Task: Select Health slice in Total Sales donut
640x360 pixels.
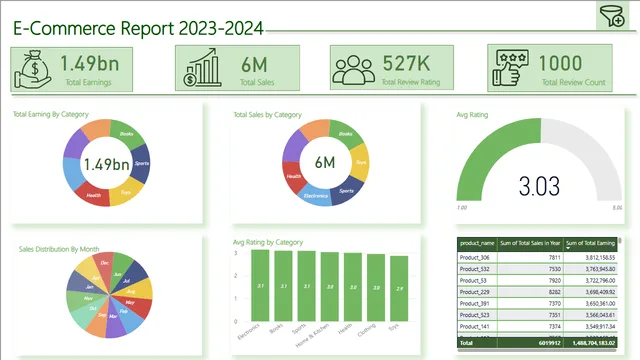Action: click(293, 176)
